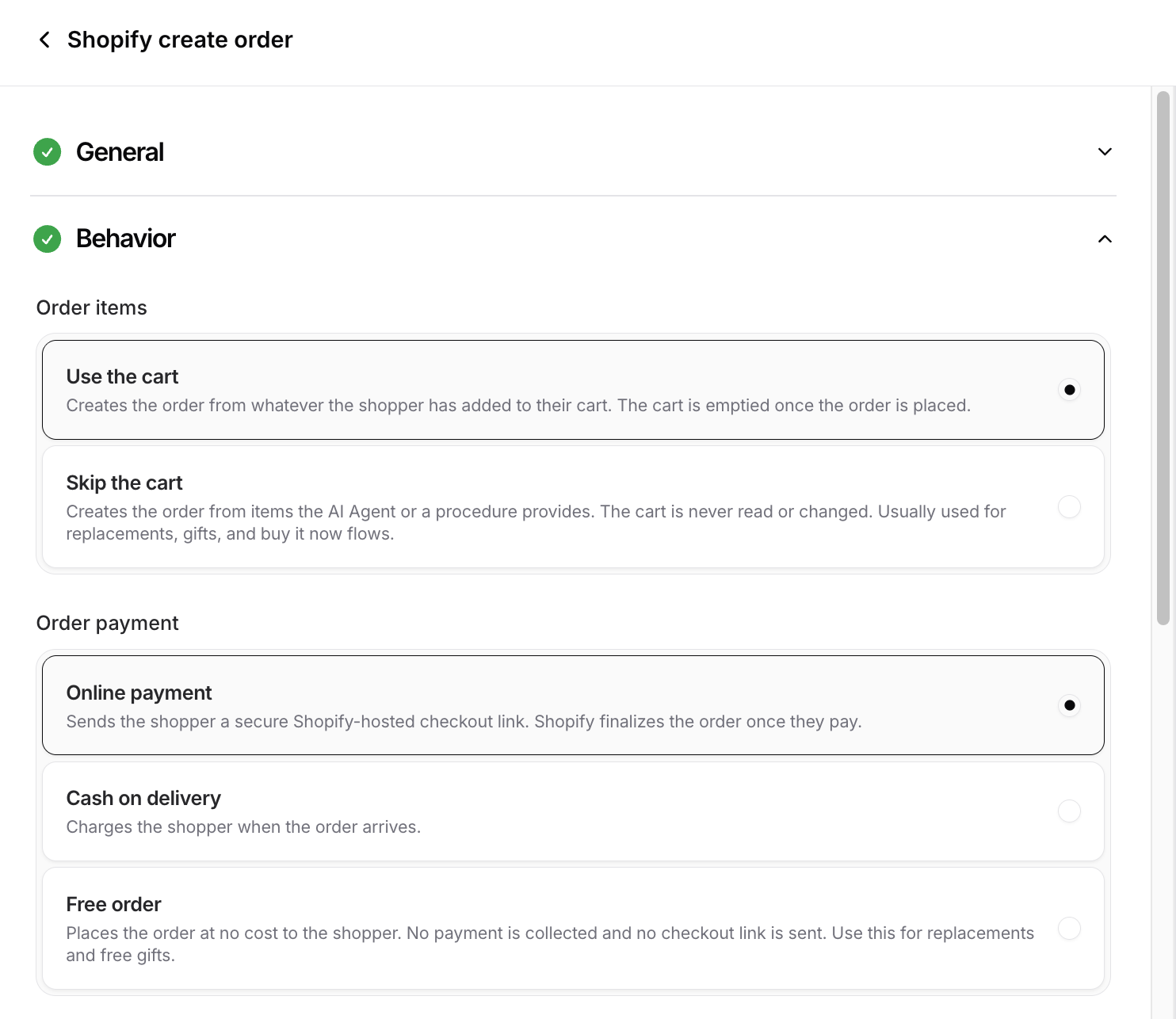Image resolution: width=1176 pixels, height=1019 pixels.
Task: Open the General section heading
Action: pos(120,152)
